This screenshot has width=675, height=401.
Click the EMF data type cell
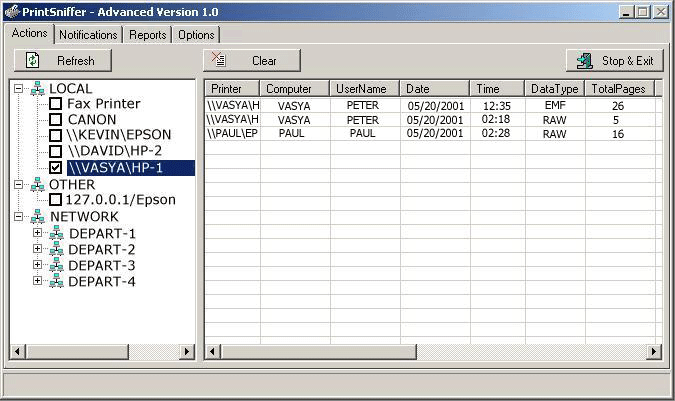[555, 105]
